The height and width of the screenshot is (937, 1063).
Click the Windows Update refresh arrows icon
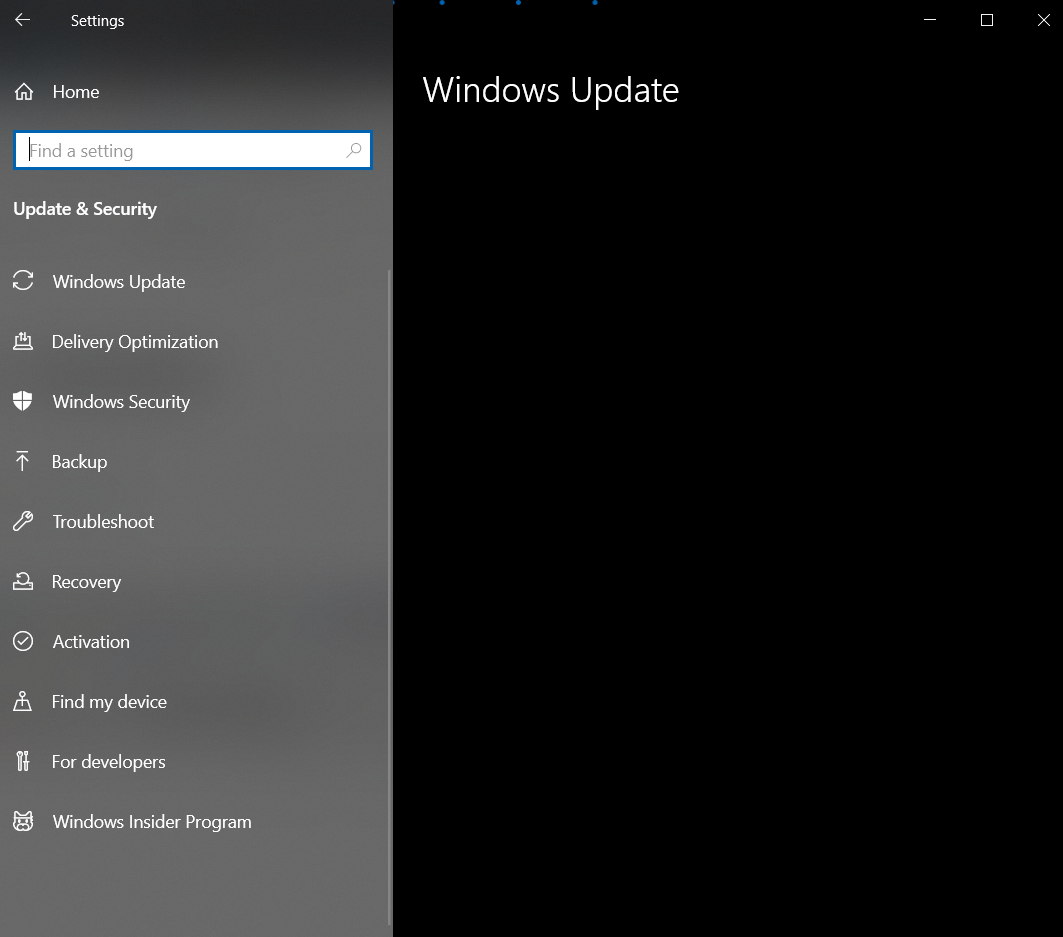tap(23, 281)
